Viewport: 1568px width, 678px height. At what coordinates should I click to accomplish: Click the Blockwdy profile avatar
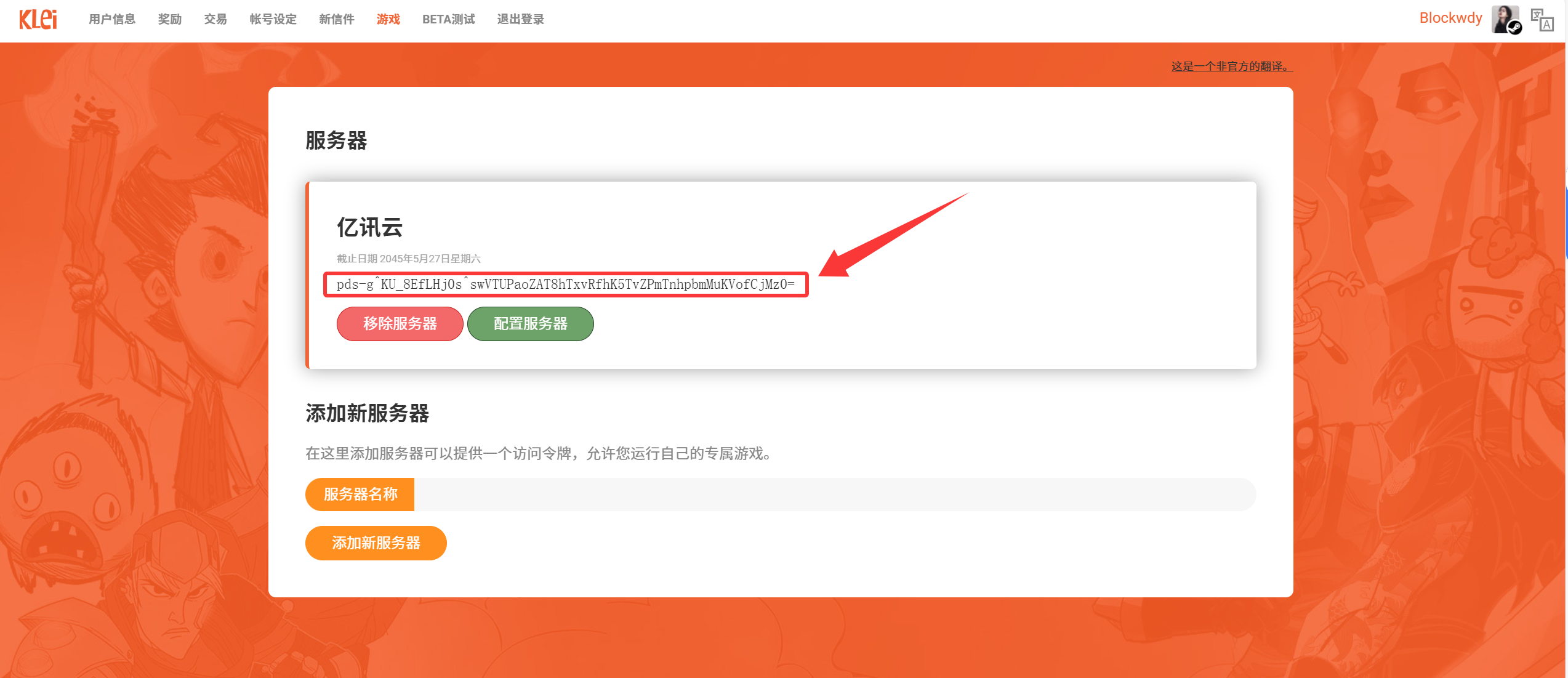tap(1506, 20)
